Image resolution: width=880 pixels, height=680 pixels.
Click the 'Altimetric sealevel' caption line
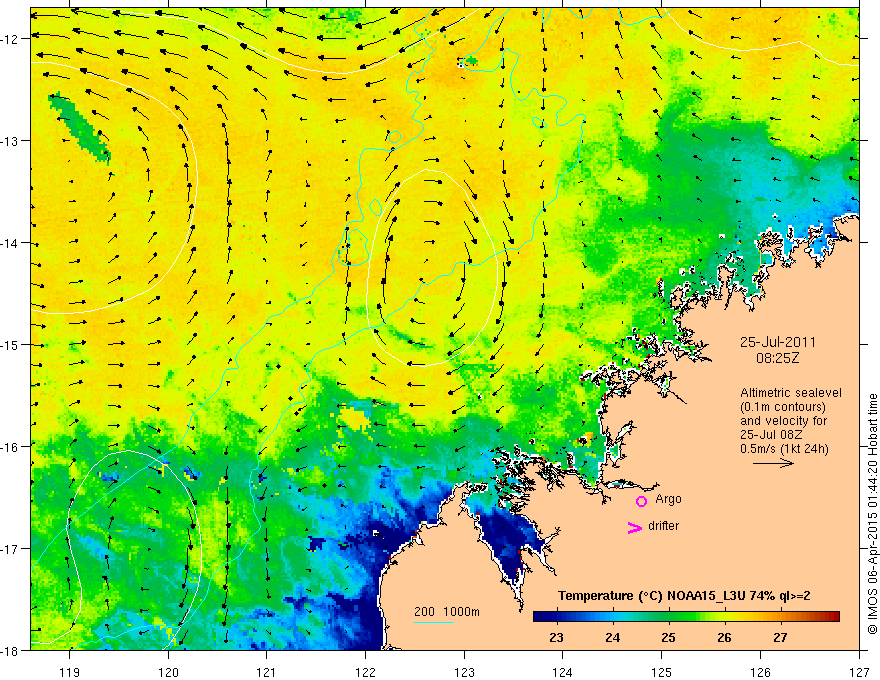pos(791,393)
